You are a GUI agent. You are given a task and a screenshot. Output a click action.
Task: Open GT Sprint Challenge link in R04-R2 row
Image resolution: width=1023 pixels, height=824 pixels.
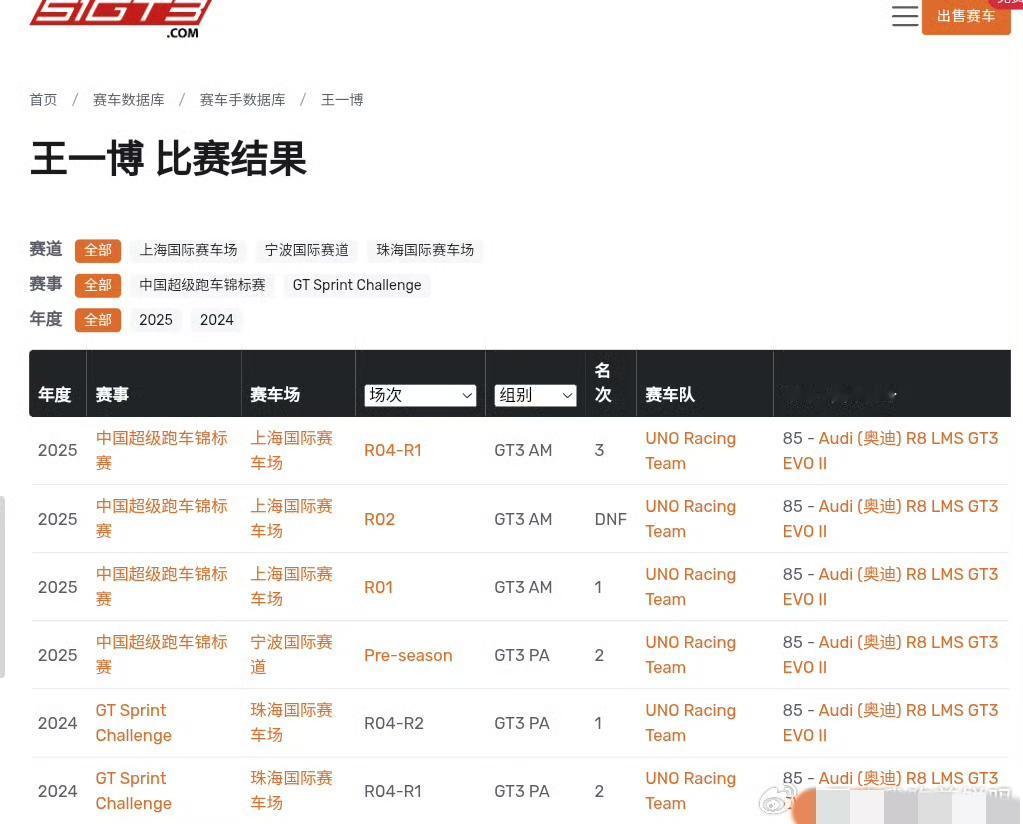click(x=134, y=723)
